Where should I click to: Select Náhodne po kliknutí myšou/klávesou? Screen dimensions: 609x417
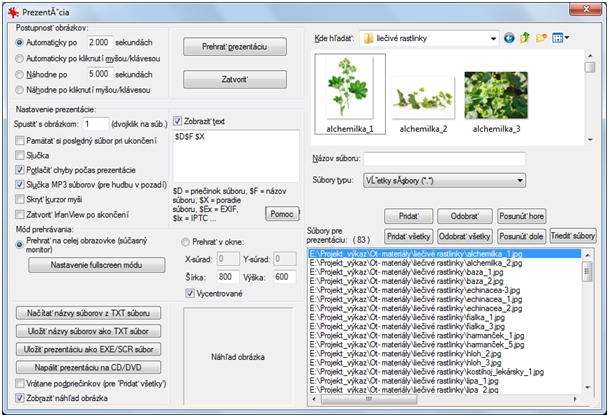point(19,90)
